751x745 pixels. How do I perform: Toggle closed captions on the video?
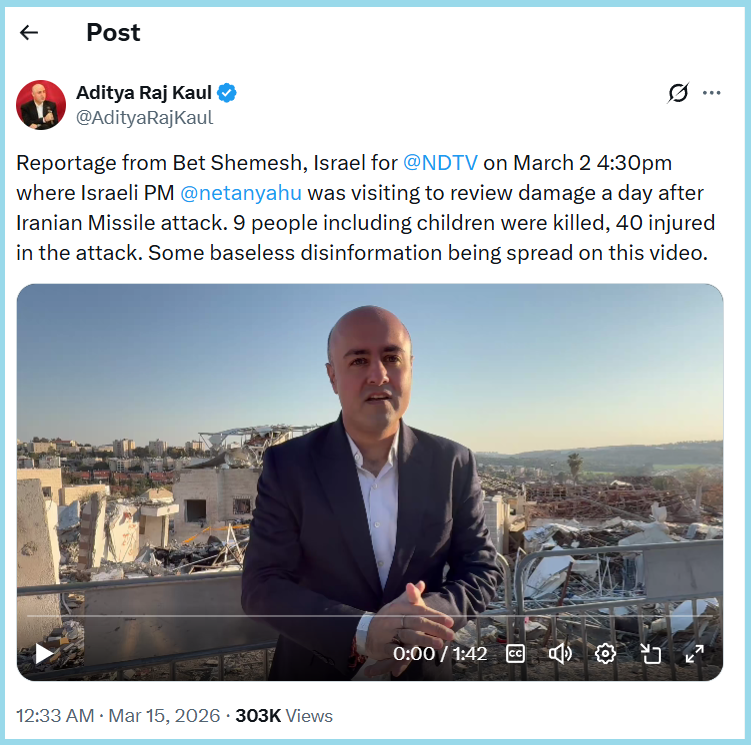point(515,653)
